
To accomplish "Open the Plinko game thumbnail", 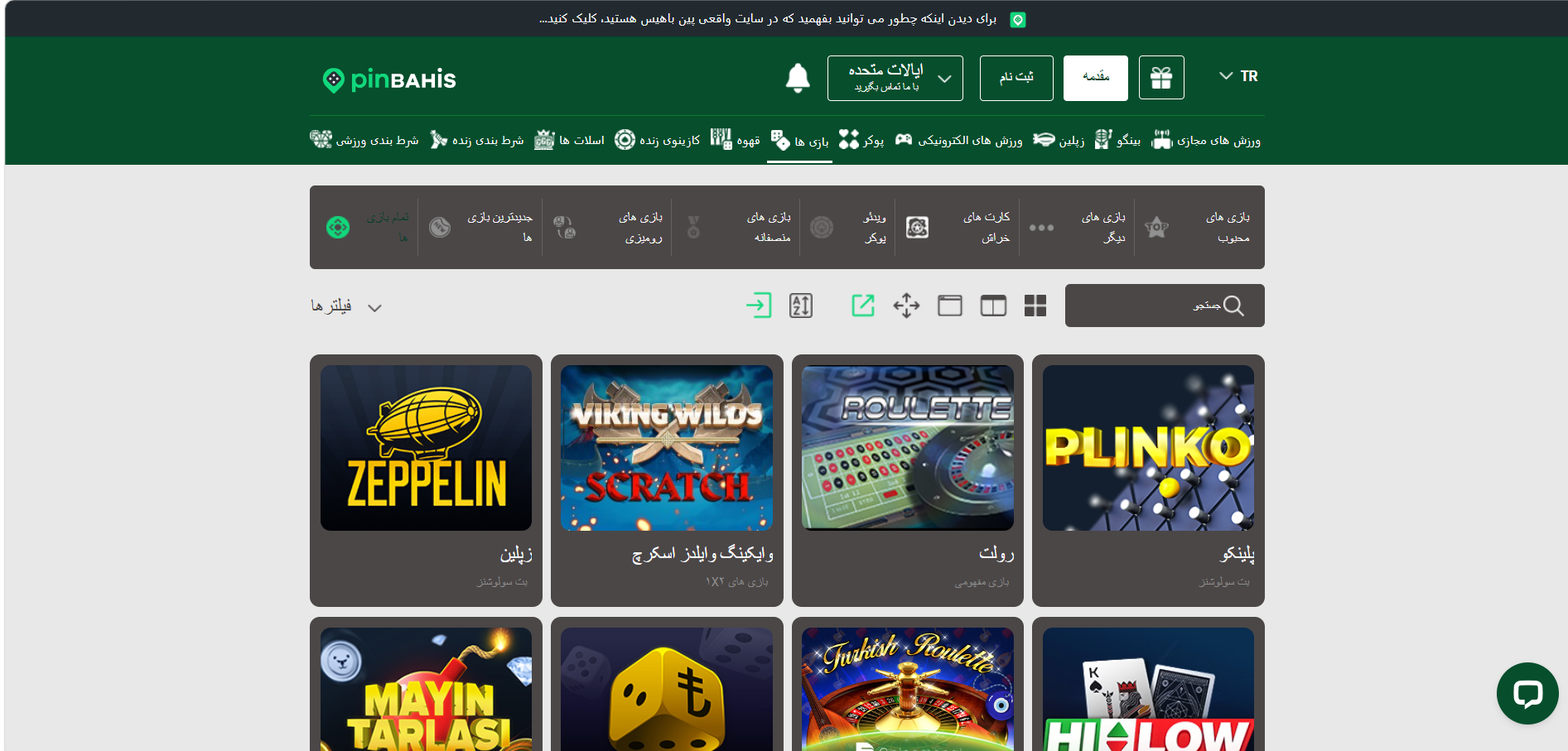I will pyautogui.click(x=1148, y=448).
